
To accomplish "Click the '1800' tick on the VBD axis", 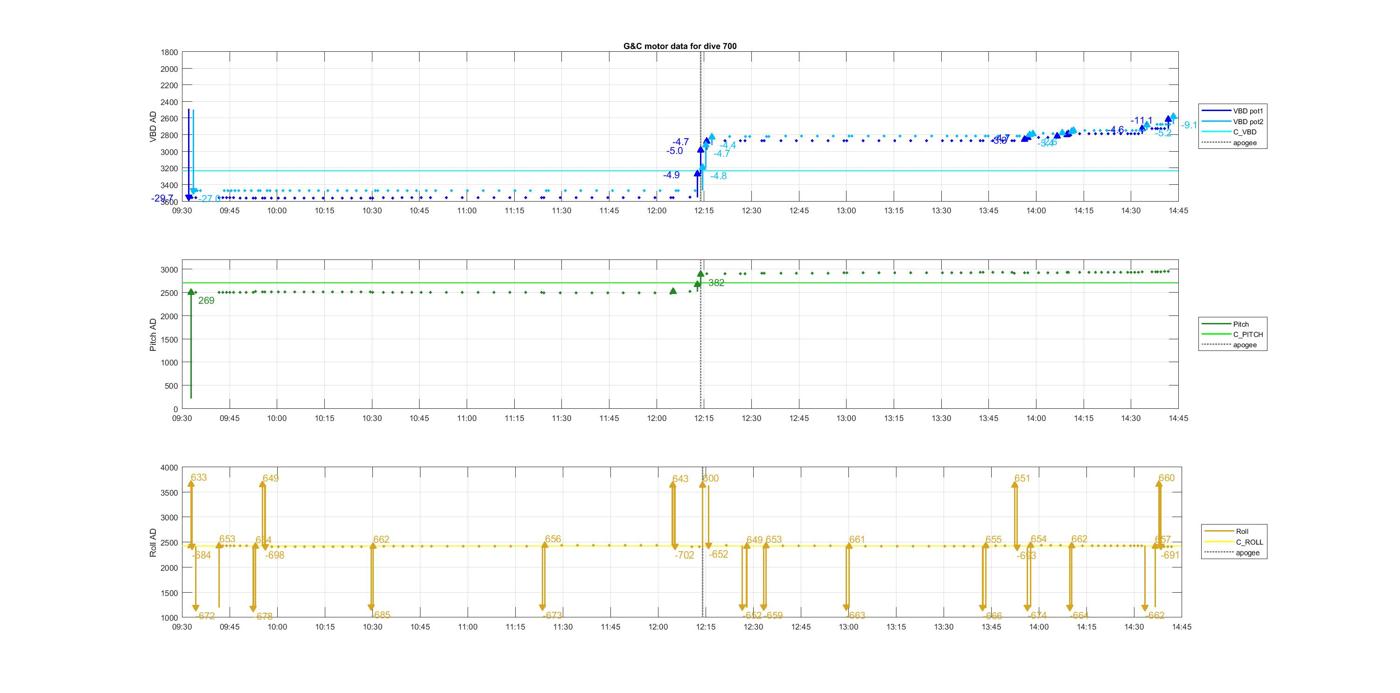I will [169, 52].
